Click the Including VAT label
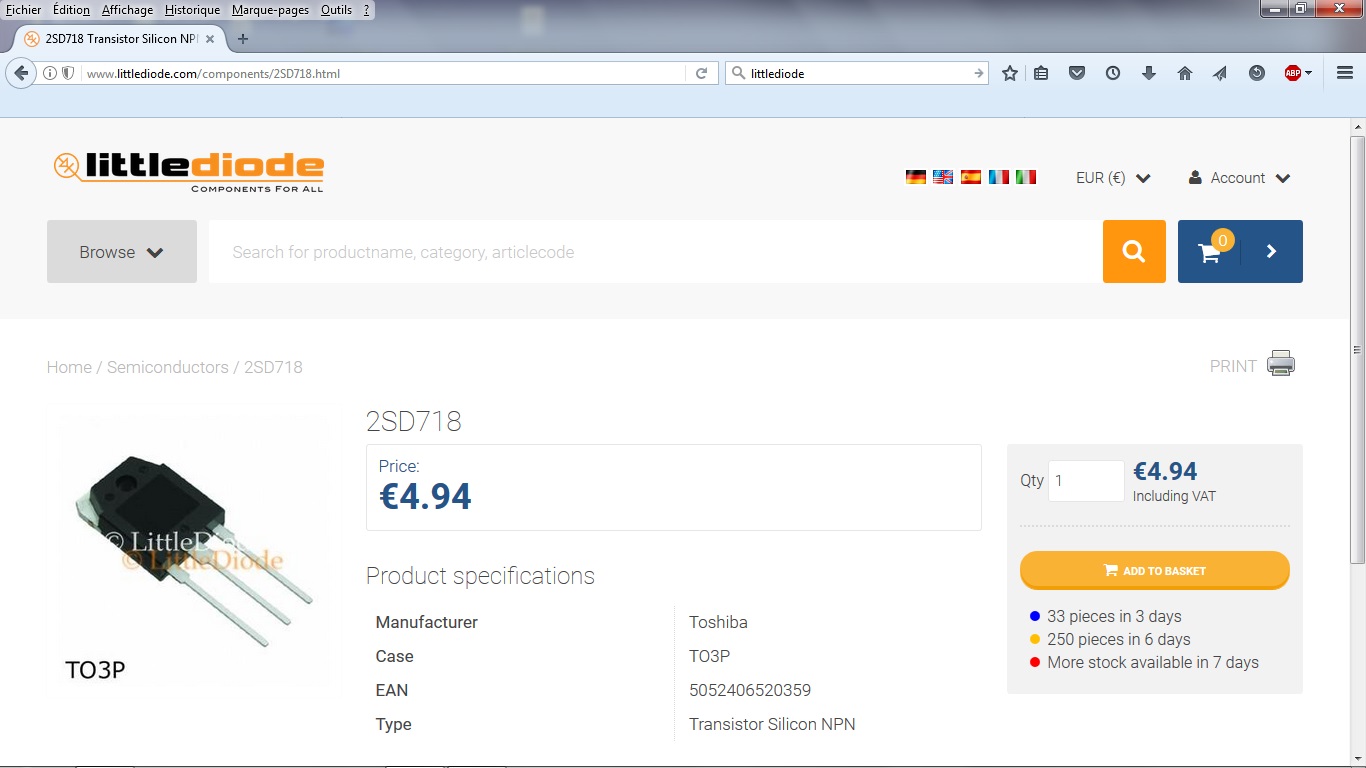 [x=1174, y=496]
